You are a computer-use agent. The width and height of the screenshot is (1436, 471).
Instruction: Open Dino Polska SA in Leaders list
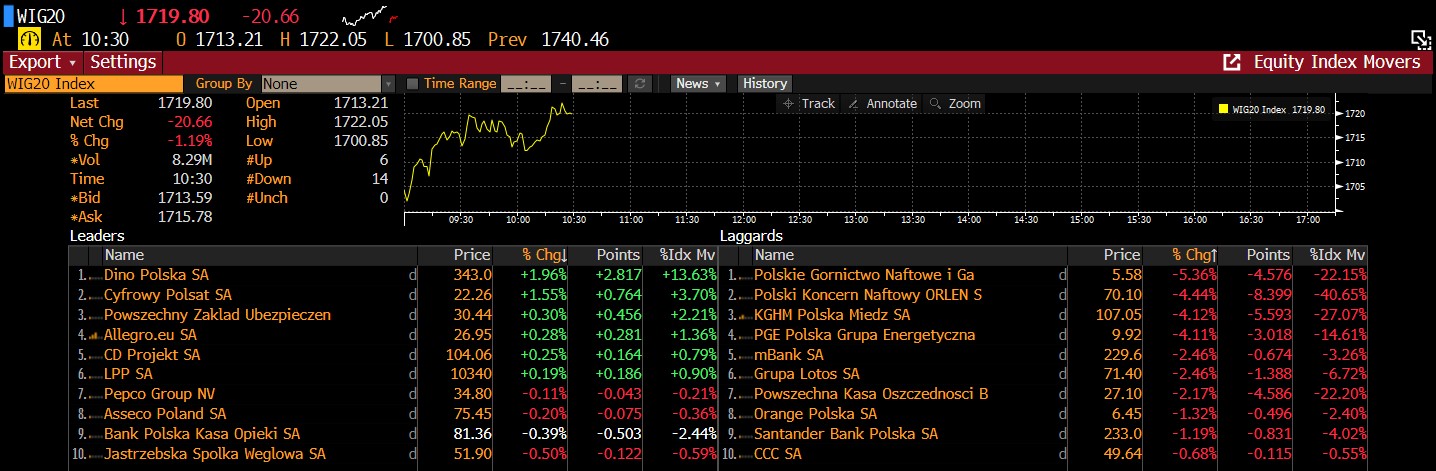[156, 275]
